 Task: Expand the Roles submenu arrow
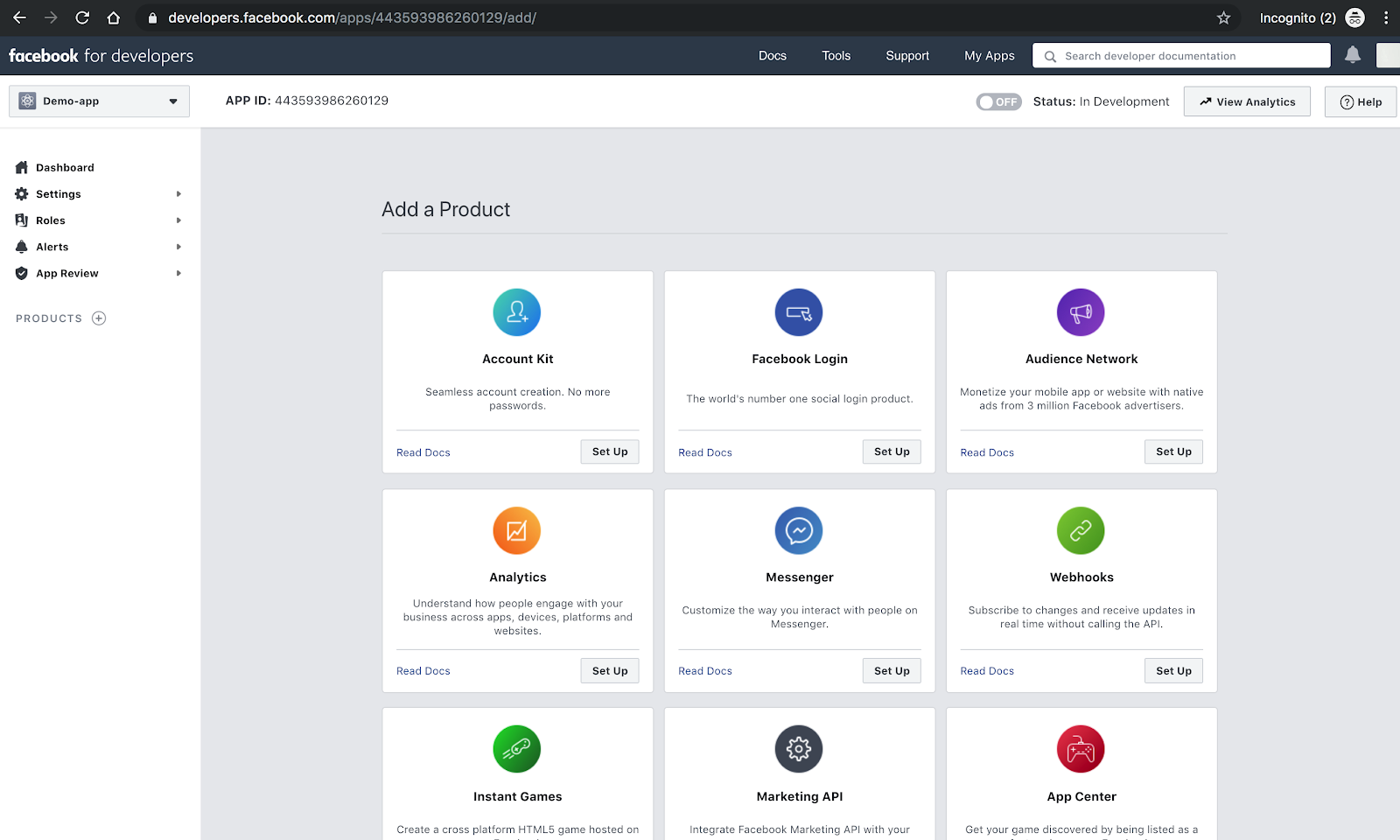point(178,220)
